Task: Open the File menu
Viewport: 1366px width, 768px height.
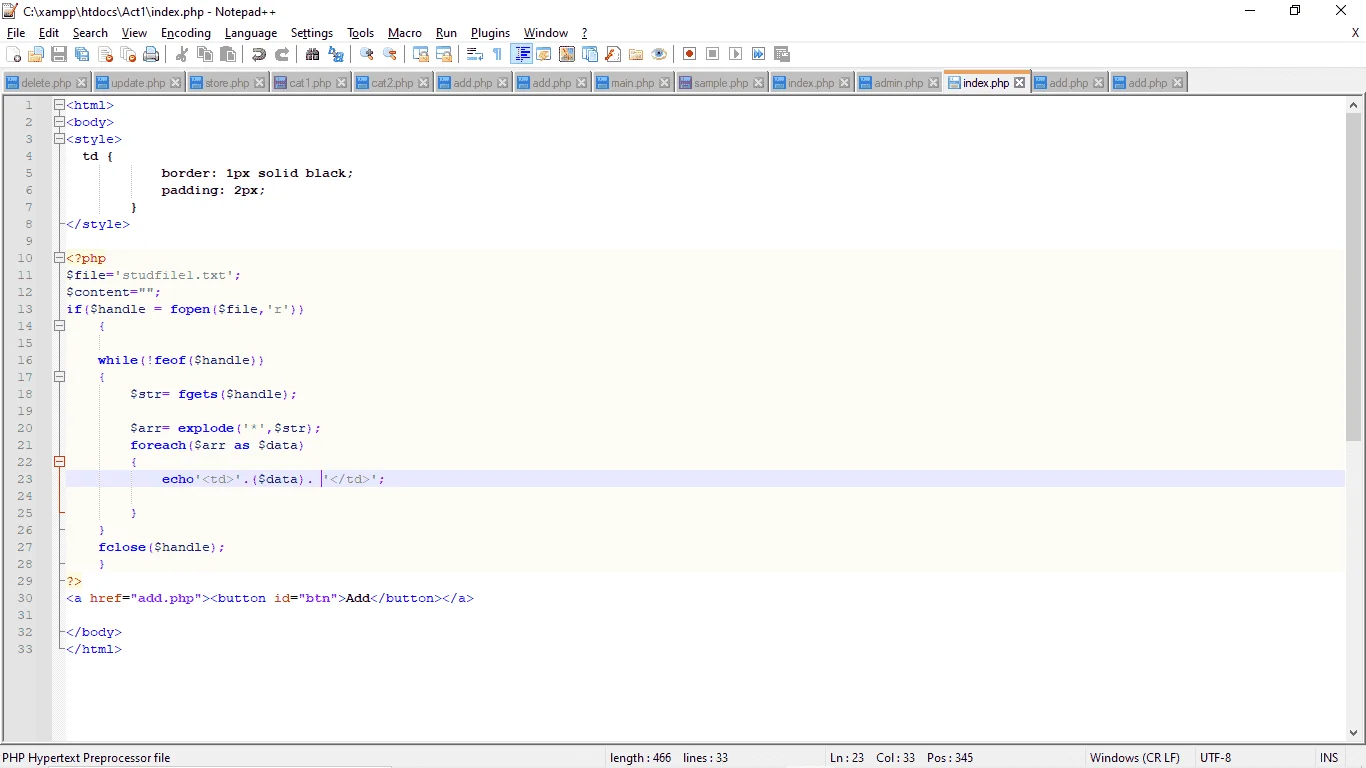Action: pyautogui.click(x=16, y=33)
